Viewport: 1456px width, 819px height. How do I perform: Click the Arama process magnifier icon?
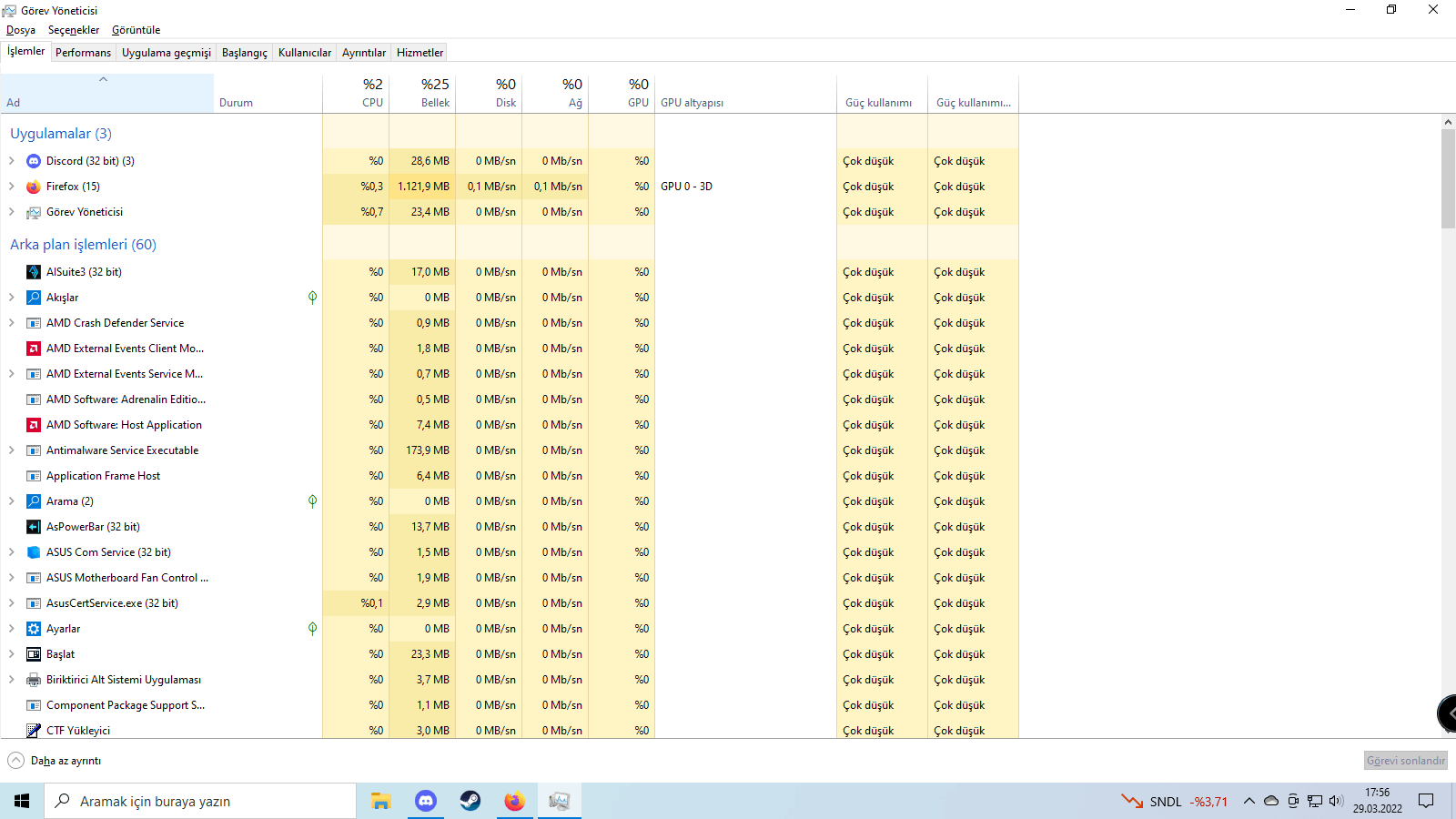(34, 501)
